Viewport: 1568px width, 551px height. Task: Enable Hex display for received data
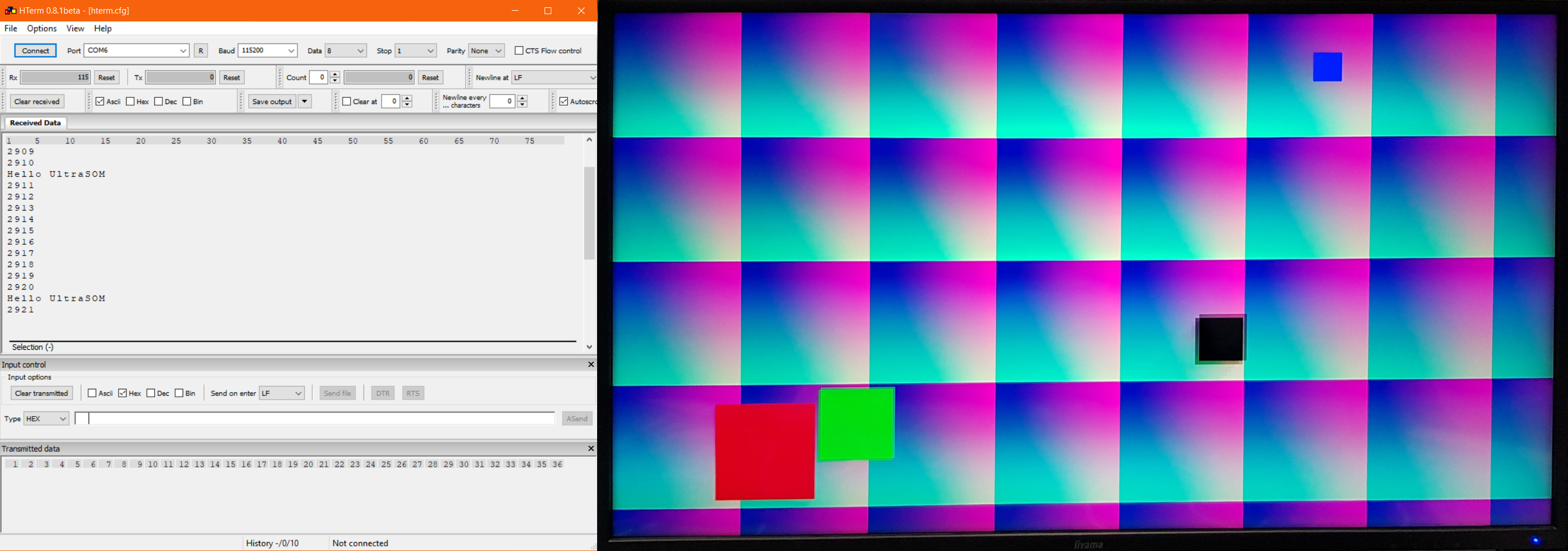pyautogui.click(x=130, y=102)
